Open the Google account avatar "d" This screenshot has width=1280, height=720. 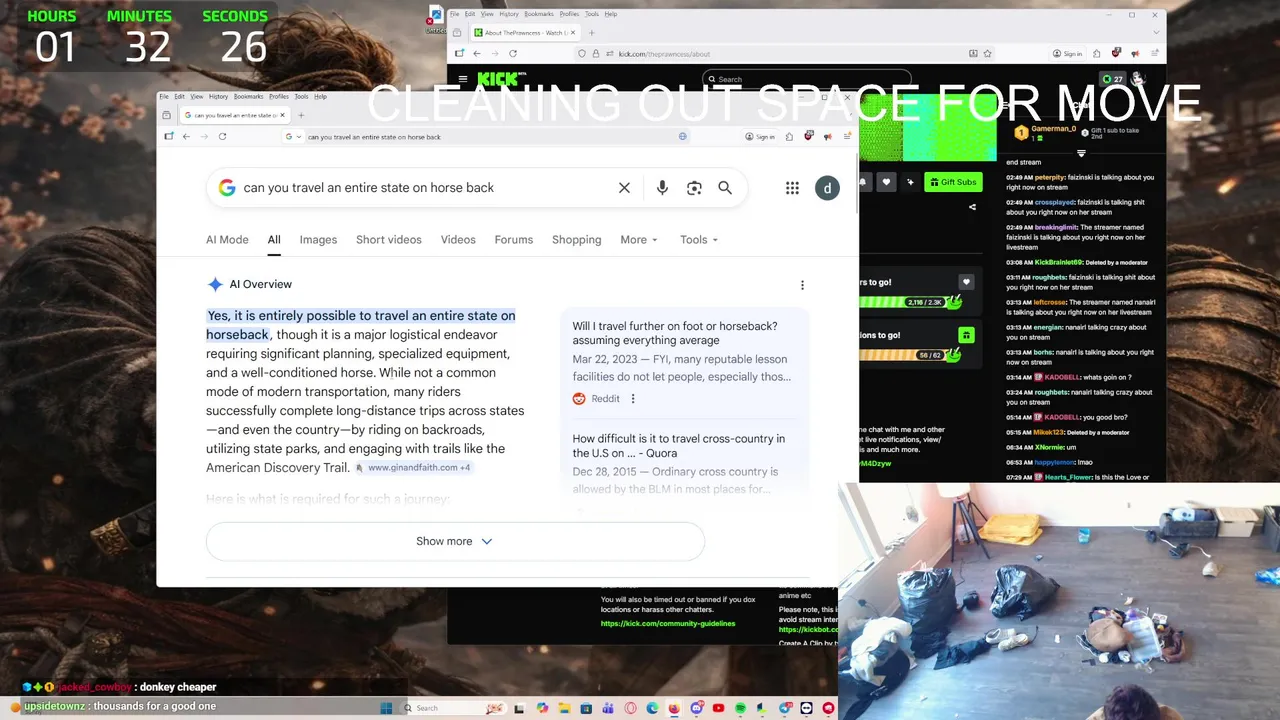click(827, 188)
